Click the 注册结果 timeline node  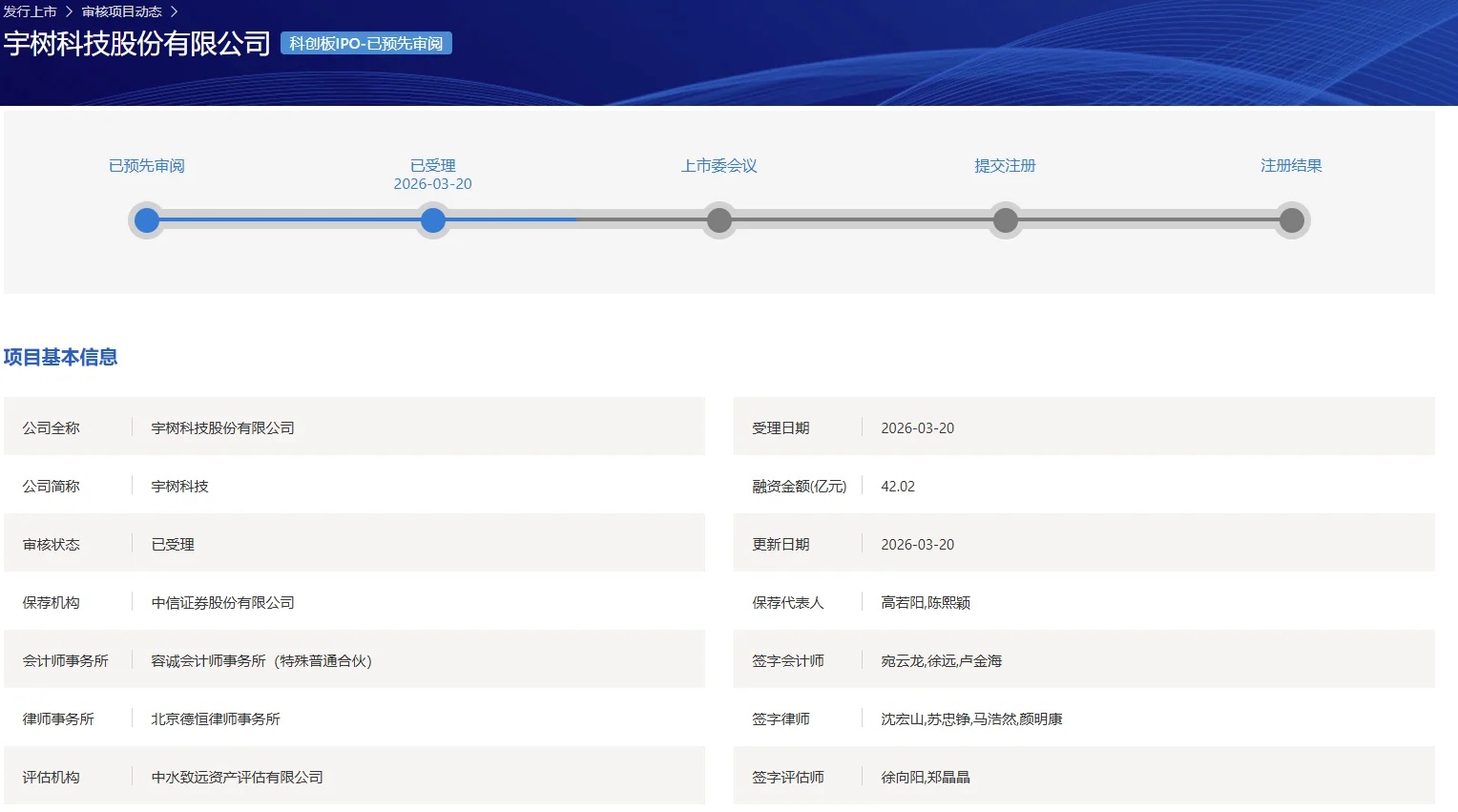[x=1292, y=220]
